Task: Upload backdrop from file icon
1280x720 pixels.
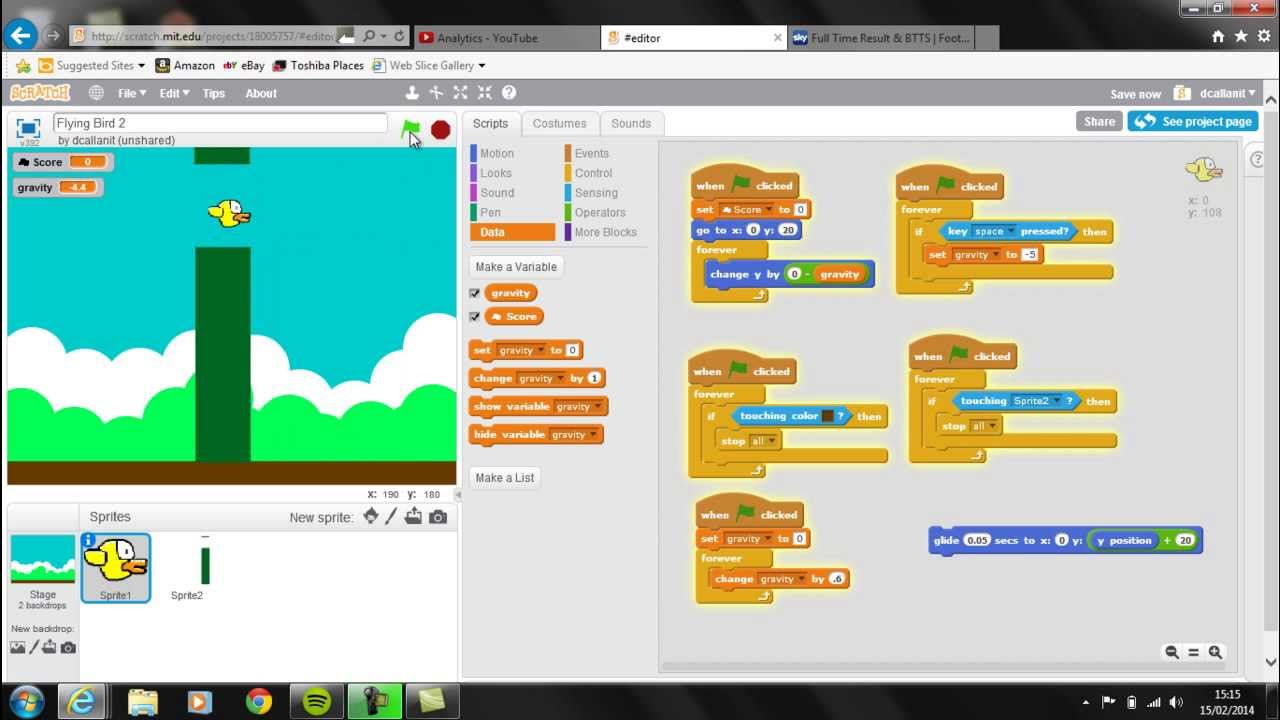Action: tap(49, 647)
